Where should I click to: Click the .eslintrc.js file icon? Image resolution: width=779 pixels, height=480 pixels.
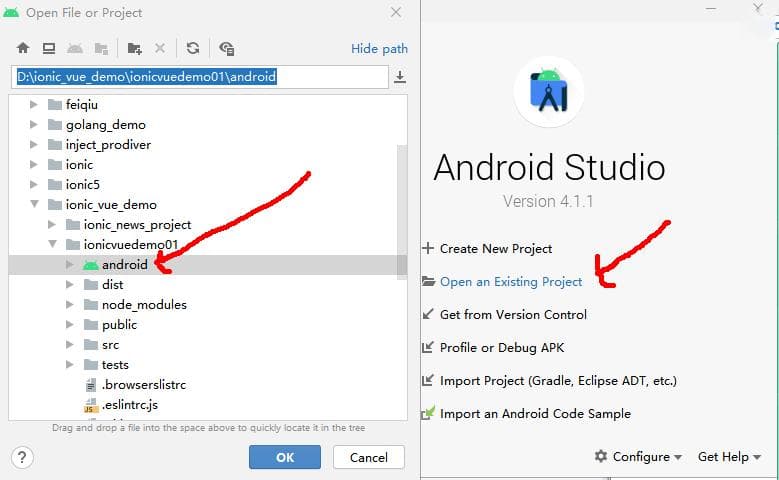(90, 405)
